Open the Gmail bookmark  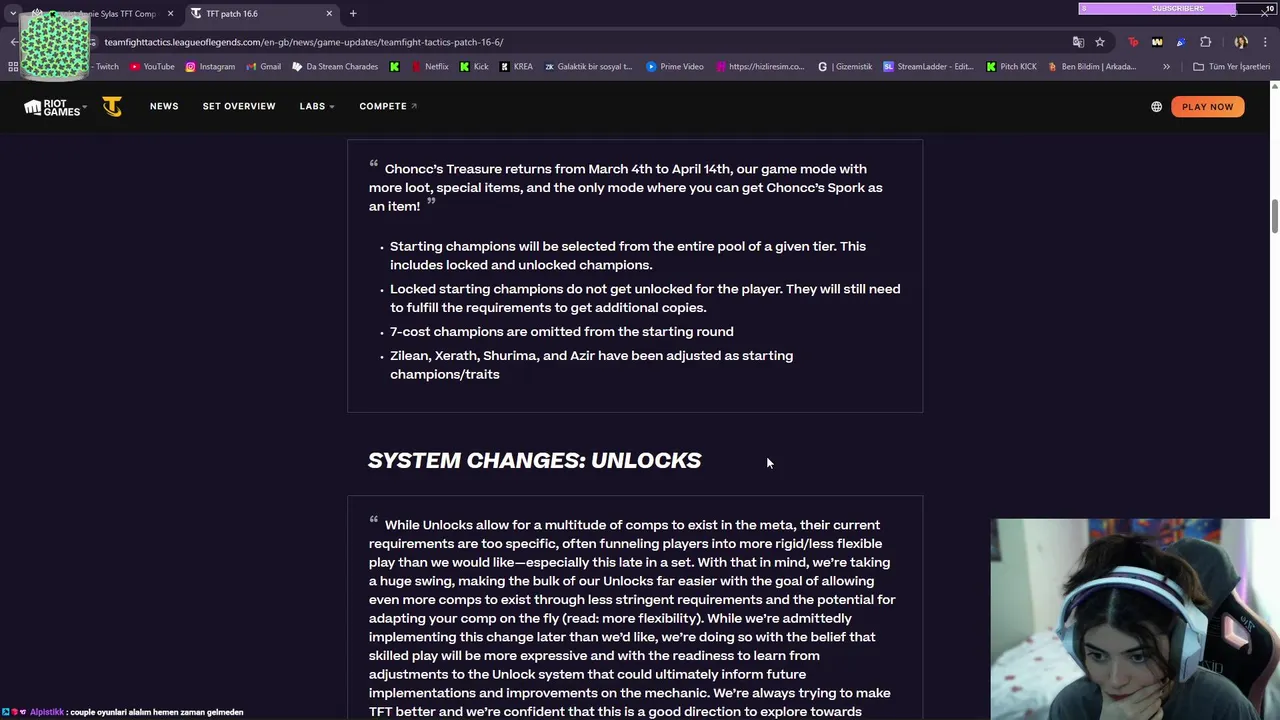tap(264, 67)
